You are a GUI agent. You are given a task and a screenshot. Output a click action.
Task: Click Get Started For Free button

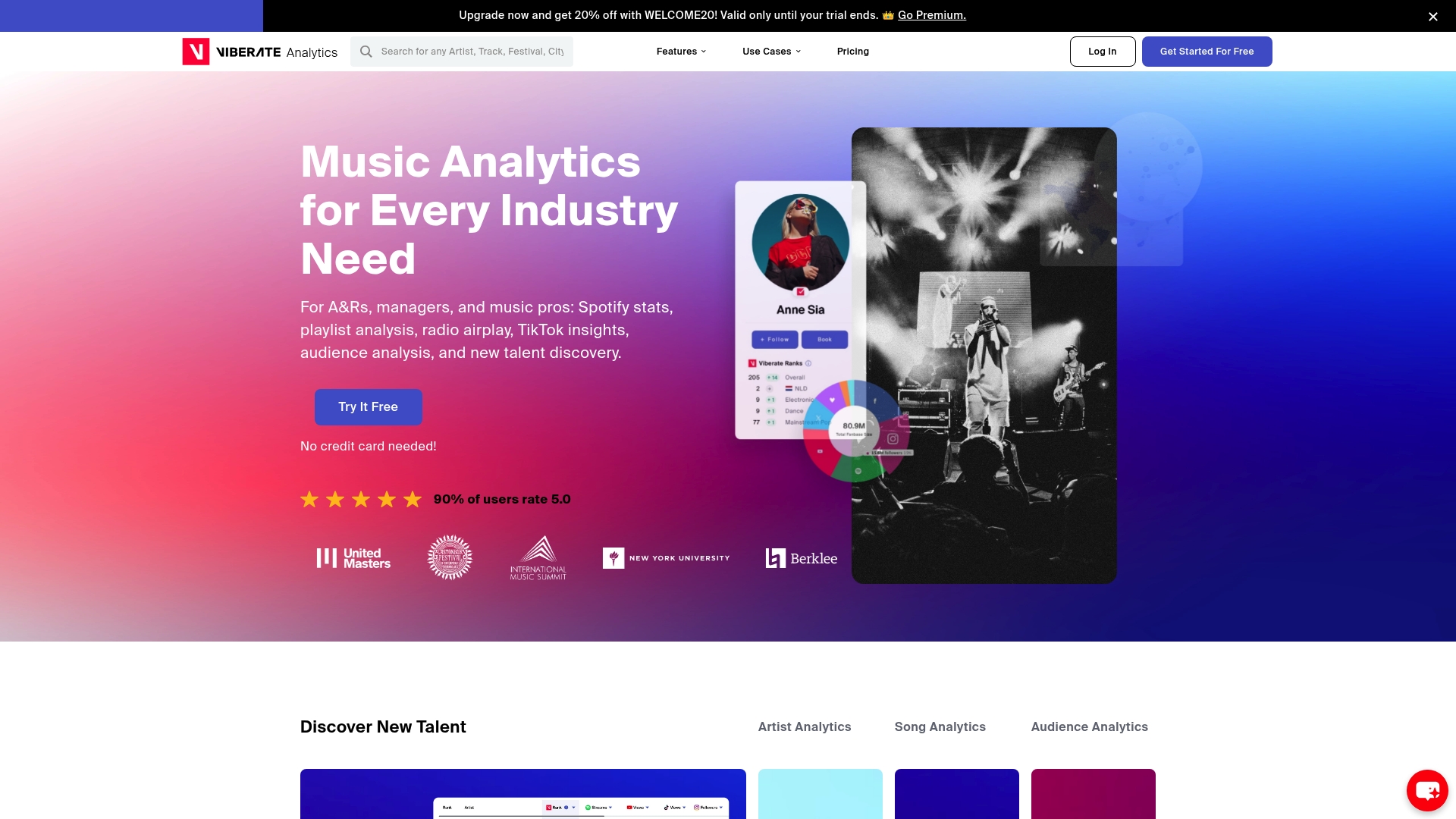[1207, 52]
